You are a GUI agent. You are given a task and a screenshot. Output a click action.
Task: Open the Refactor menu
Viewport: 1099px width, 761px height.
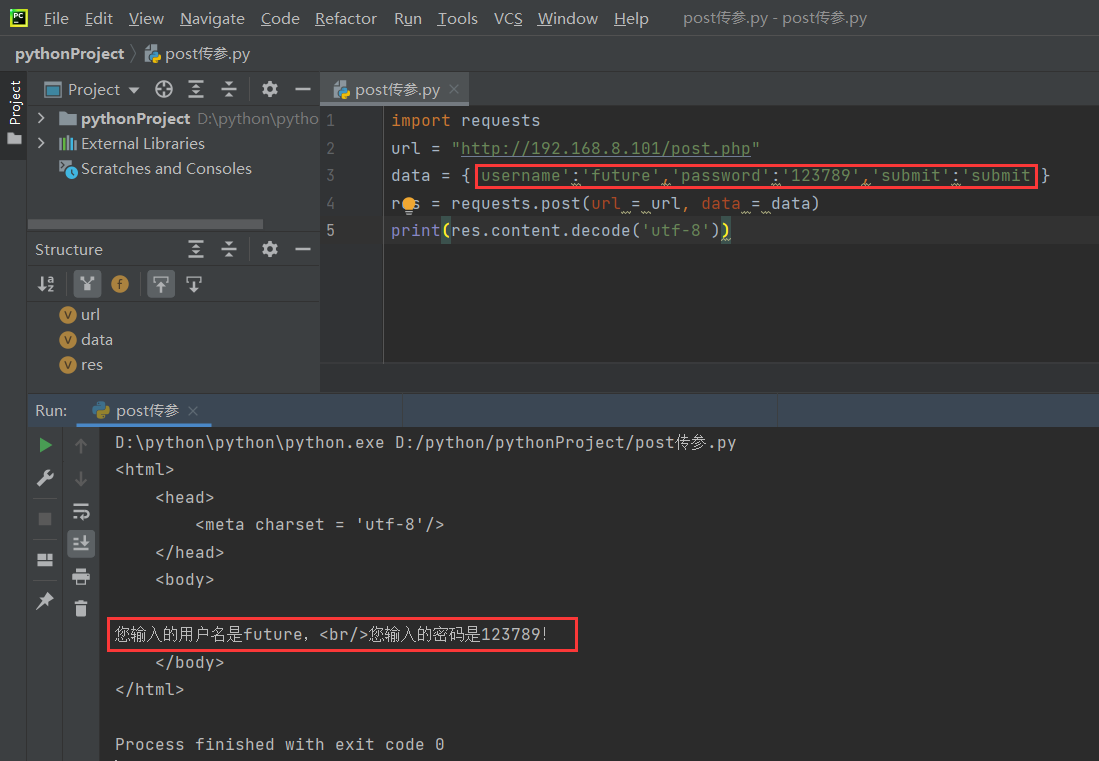click(345, 18)
